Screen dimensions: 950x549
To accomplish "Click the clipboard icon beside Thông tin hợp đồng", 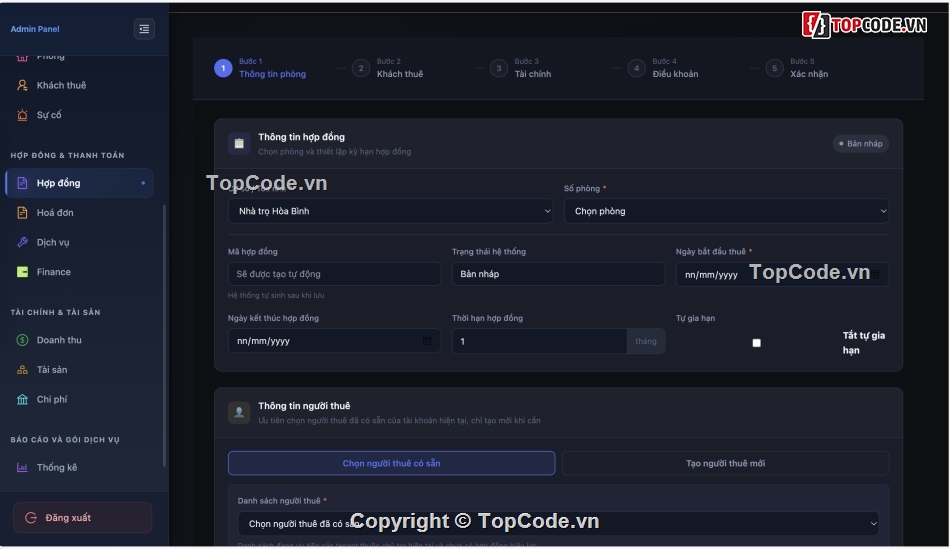I will point(239,144).
